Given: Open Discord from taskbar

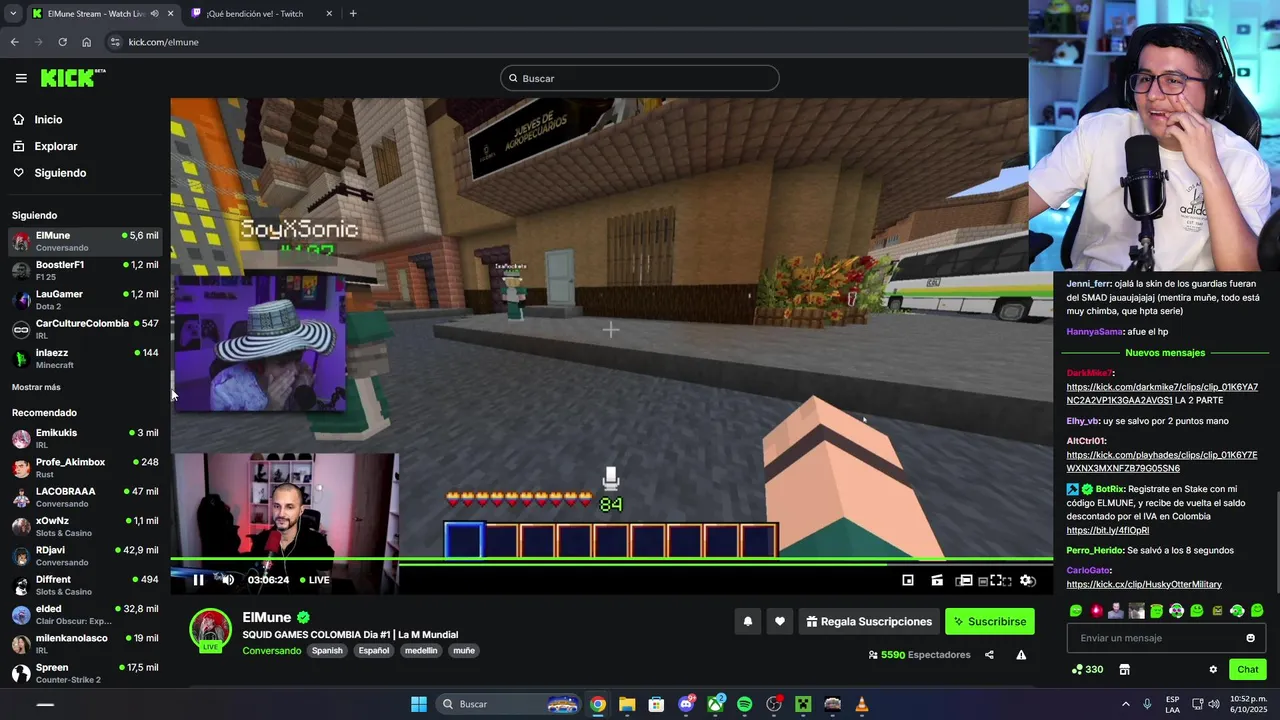Looking at the screenshot, I should click(x=686, y=704).
